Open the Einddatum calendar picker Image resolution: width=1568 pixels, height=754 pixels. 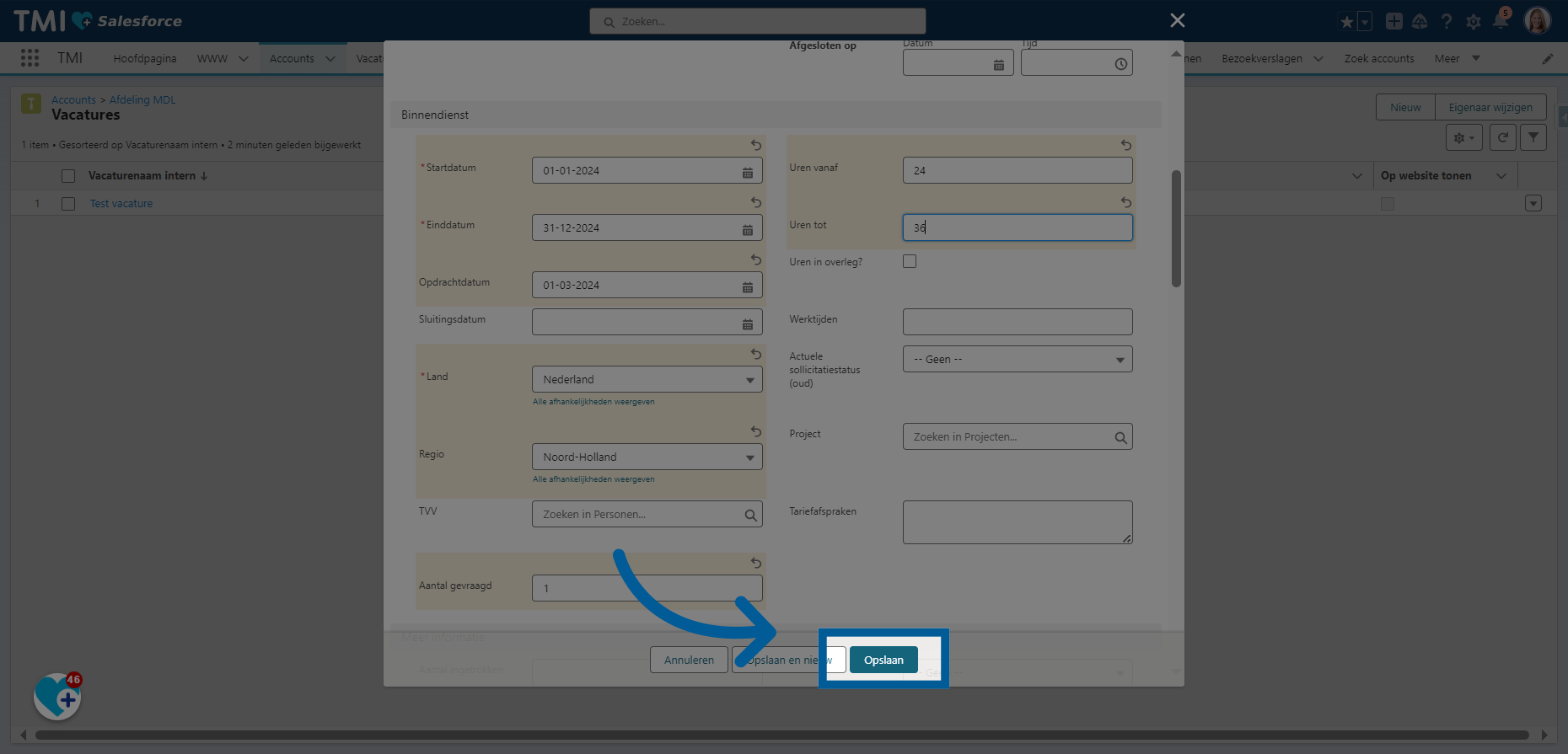[747, 228]
